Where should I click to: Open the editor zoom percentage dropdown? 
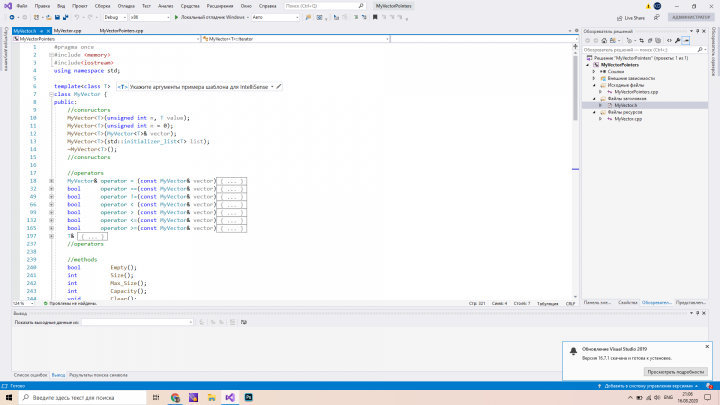click(x=23, y=304)
